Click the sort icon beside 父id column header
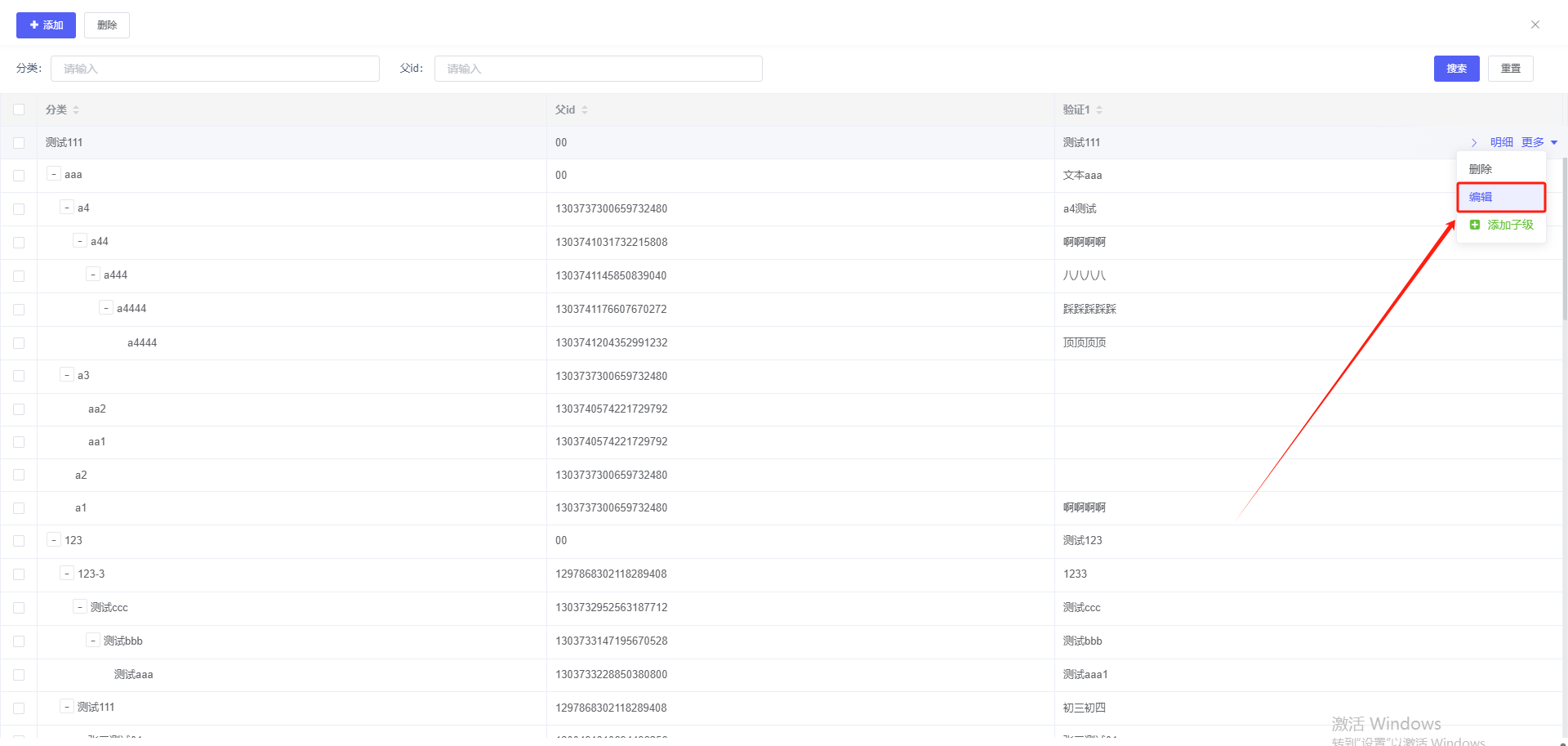 (585, 109)
